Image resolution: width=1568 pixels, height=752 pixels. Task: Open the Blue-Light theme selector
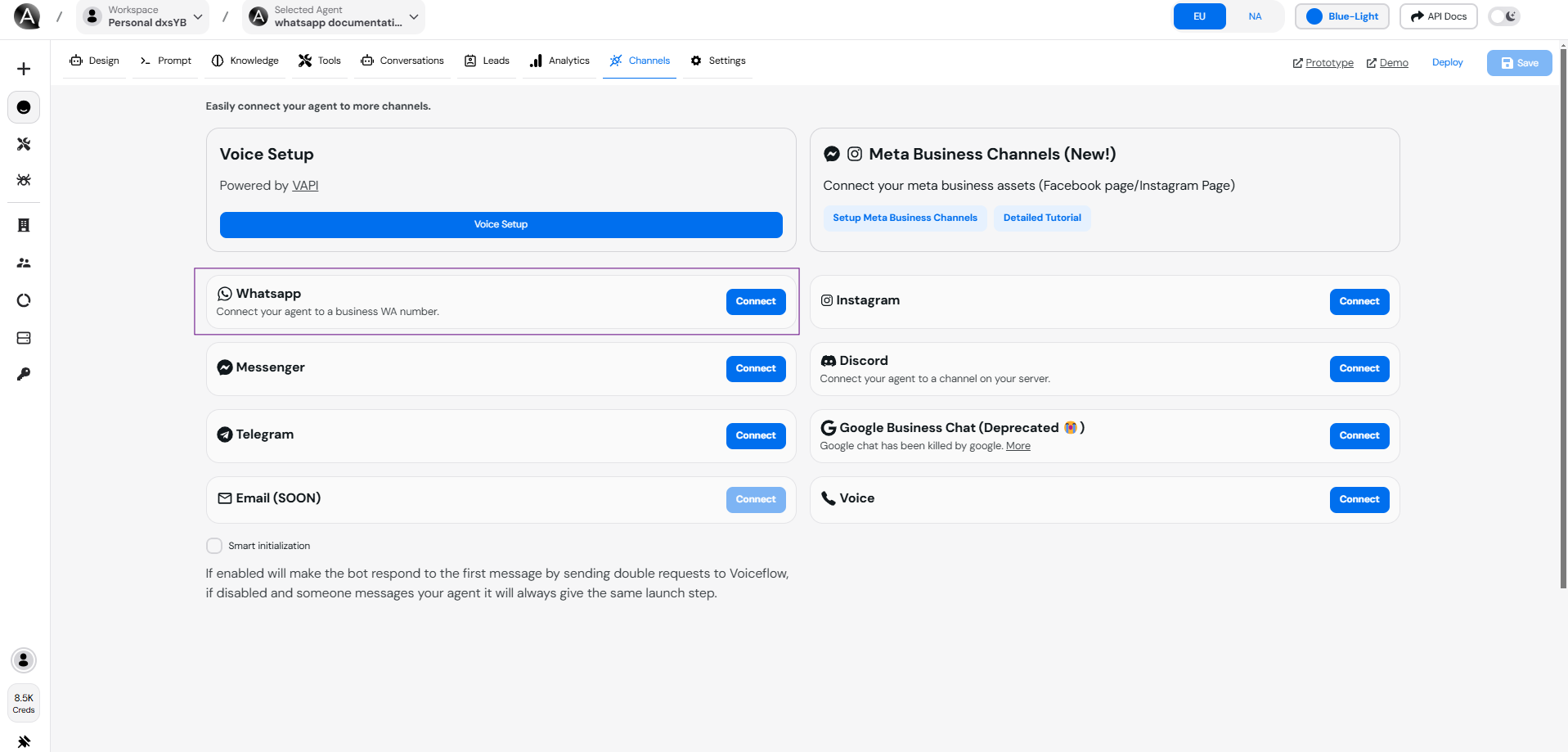click(1341, 16)
